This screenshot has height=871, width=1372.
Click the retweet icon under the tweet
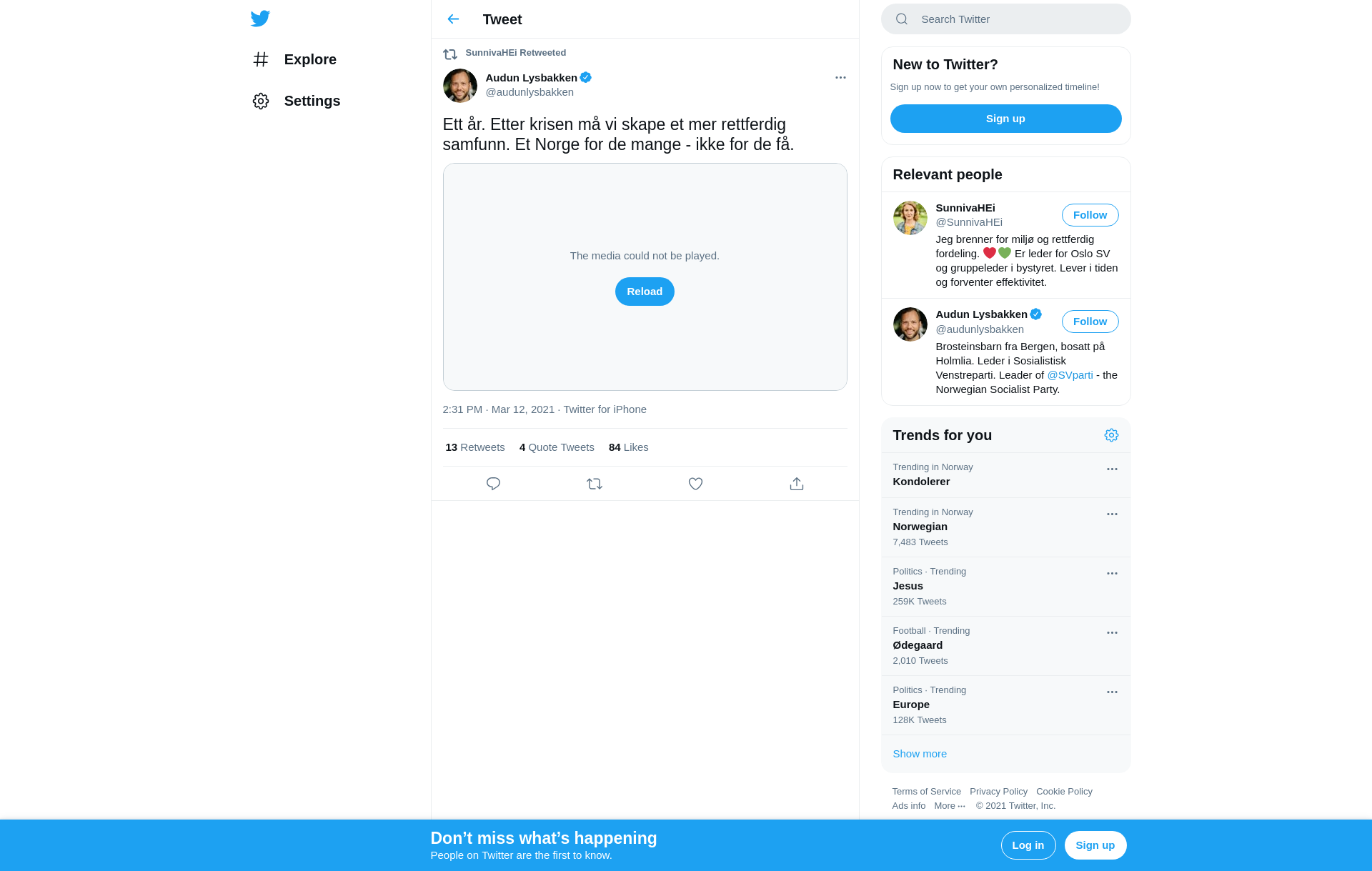coord(595,484)
